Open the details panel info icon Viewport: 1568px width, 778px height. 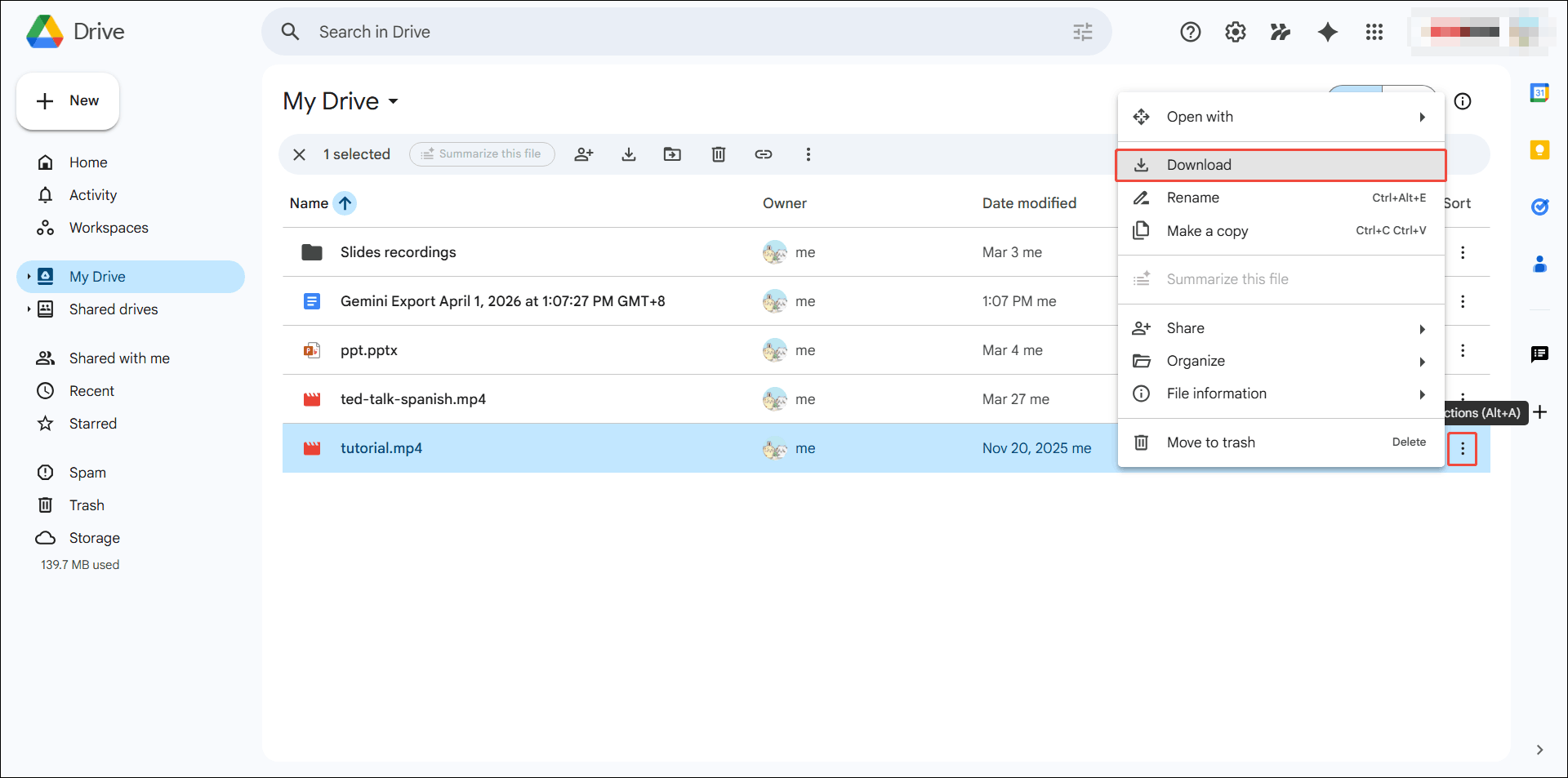[x=1463, y=101]
